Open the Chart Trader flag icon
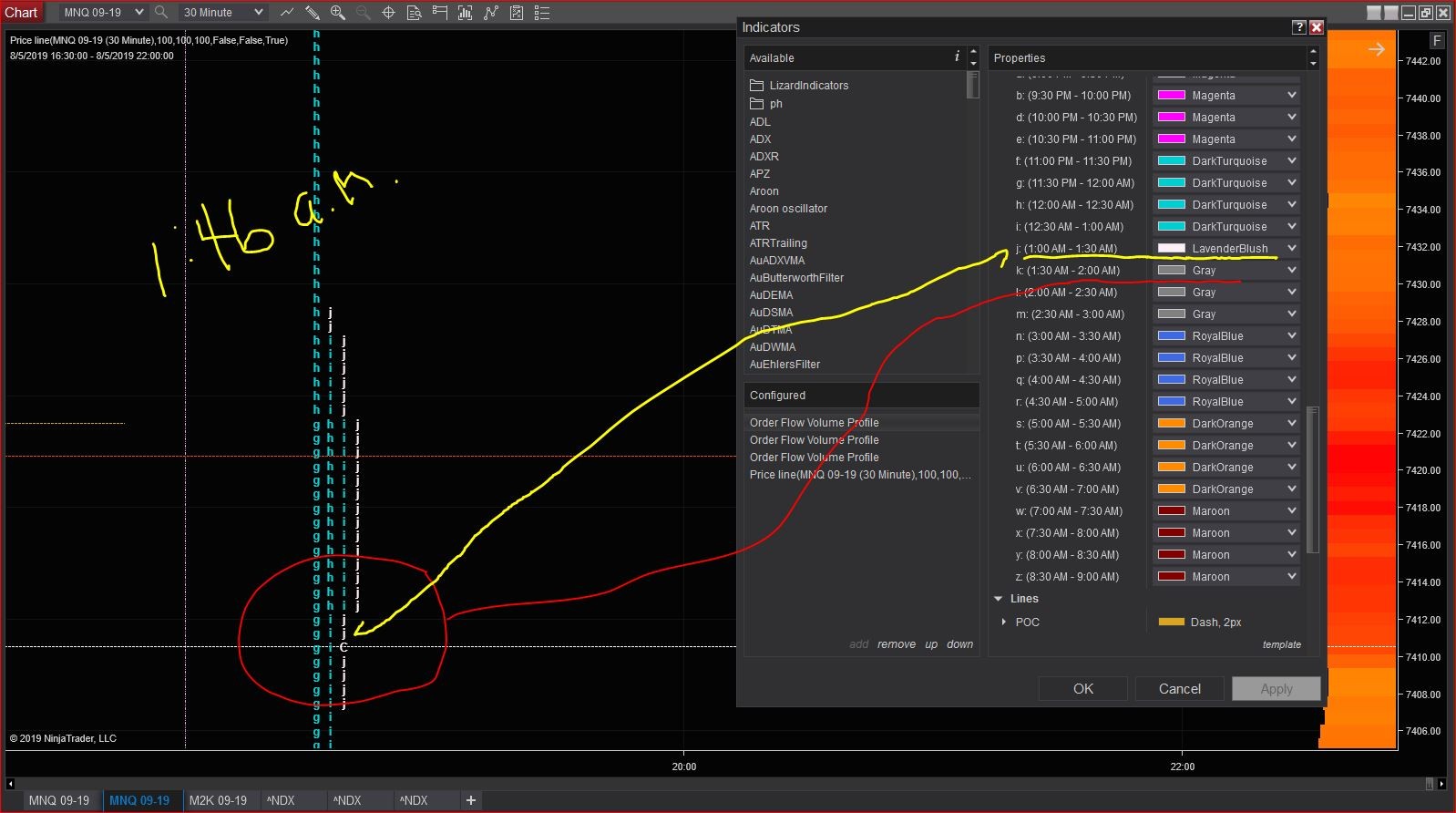 pos(440,13)
